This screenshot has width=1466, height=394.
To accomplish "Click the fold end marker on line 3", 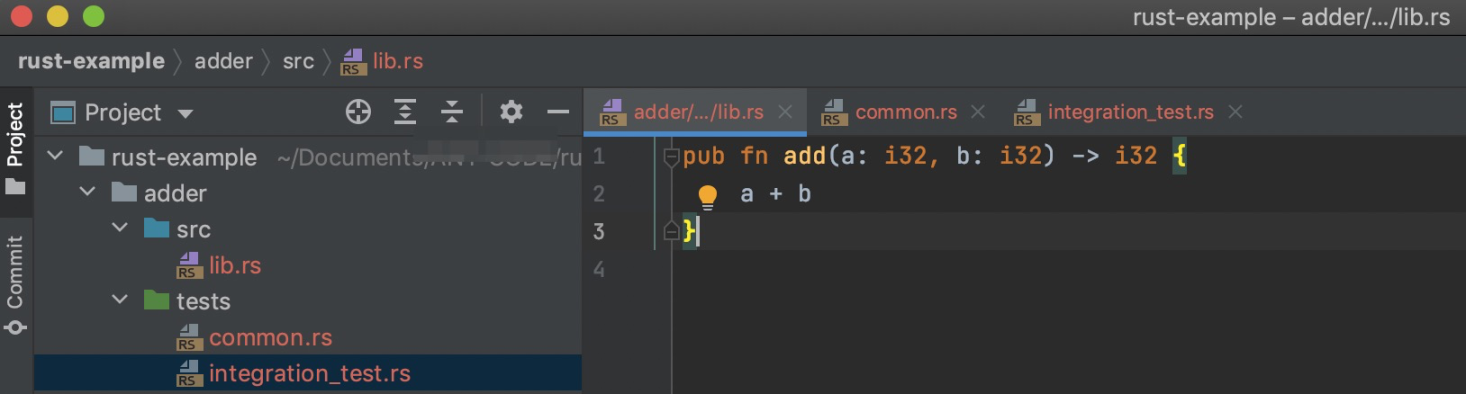I will point(671,232).
